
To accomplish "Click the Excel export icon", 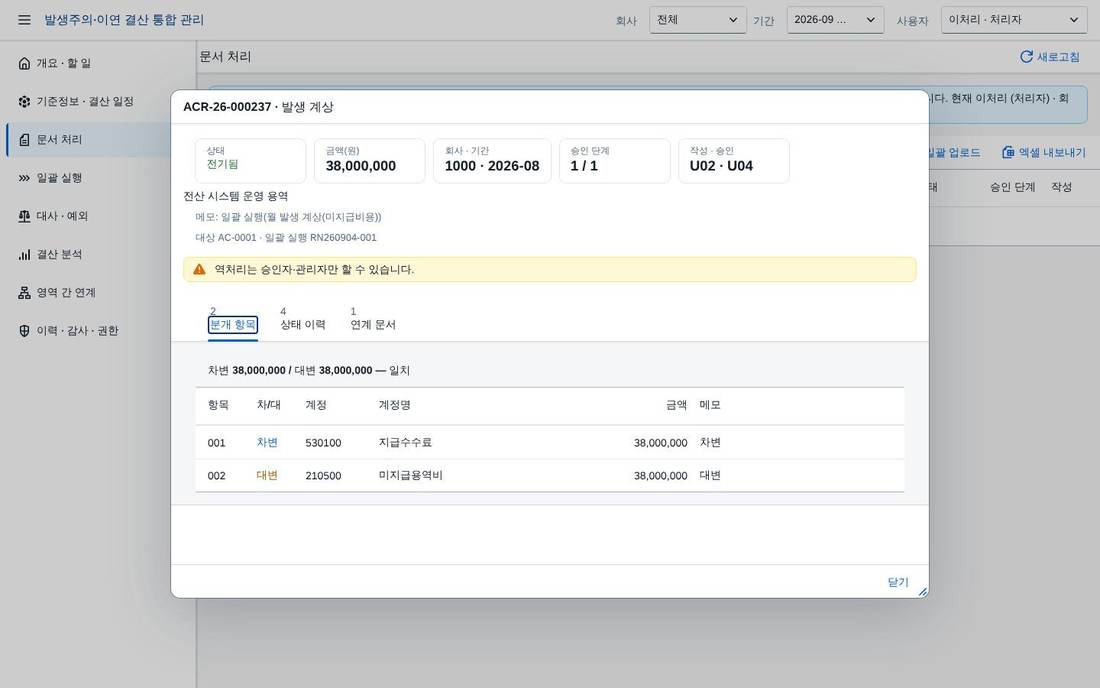I will tap(1008, 152).
